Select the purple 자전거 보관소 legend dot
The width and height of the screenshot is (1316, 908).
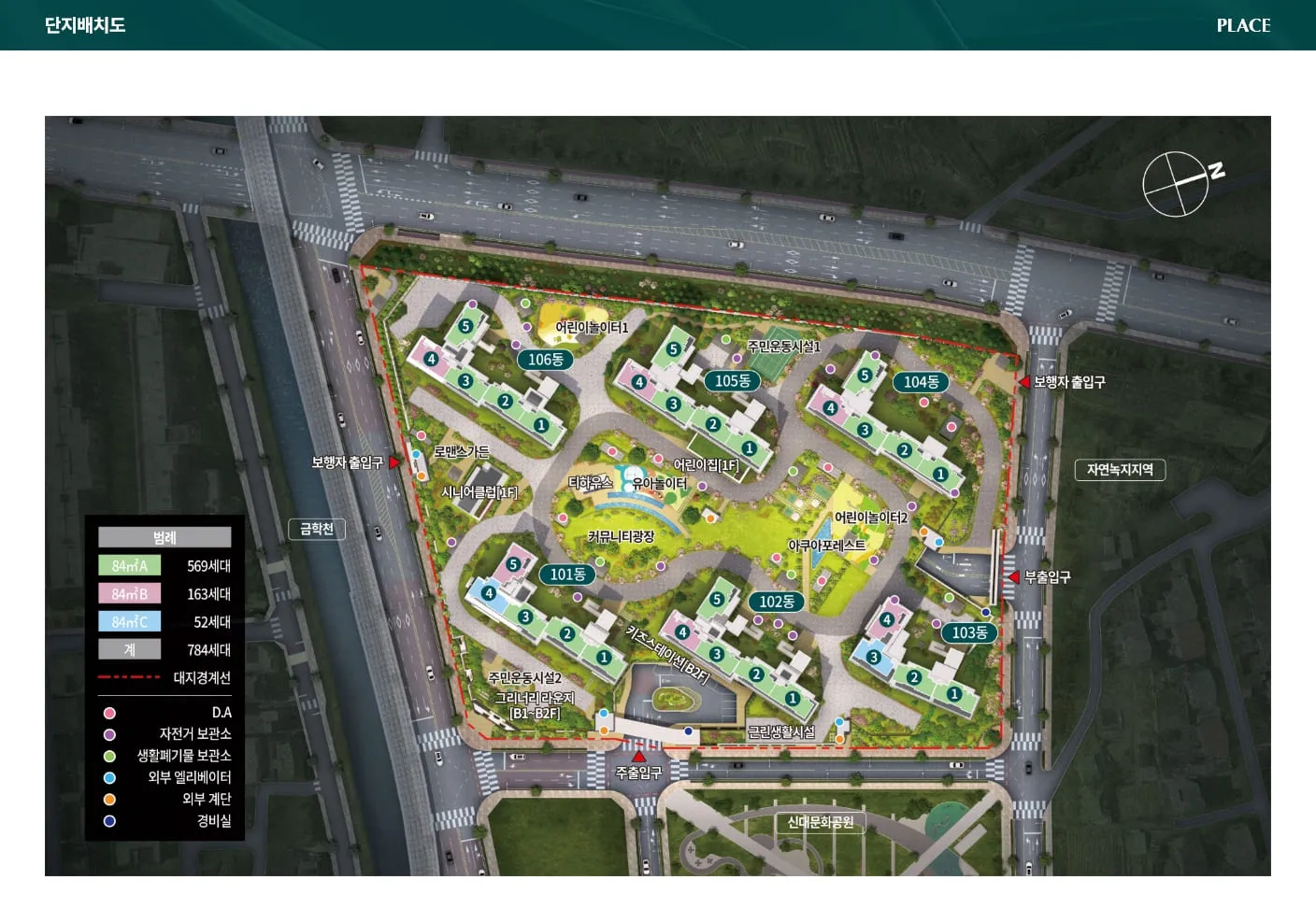[109, 734]
